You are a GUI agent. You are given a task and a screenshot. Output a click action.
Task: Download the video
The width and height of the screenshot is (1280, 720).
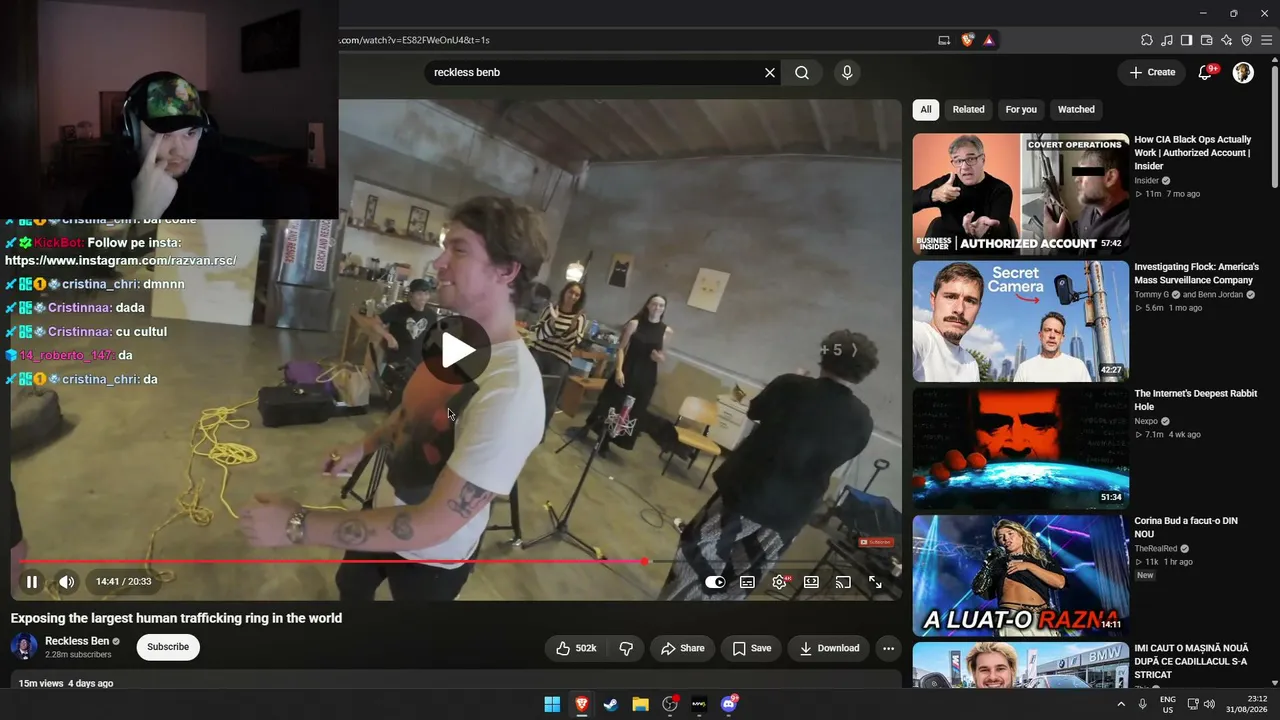tap(829, 648)
